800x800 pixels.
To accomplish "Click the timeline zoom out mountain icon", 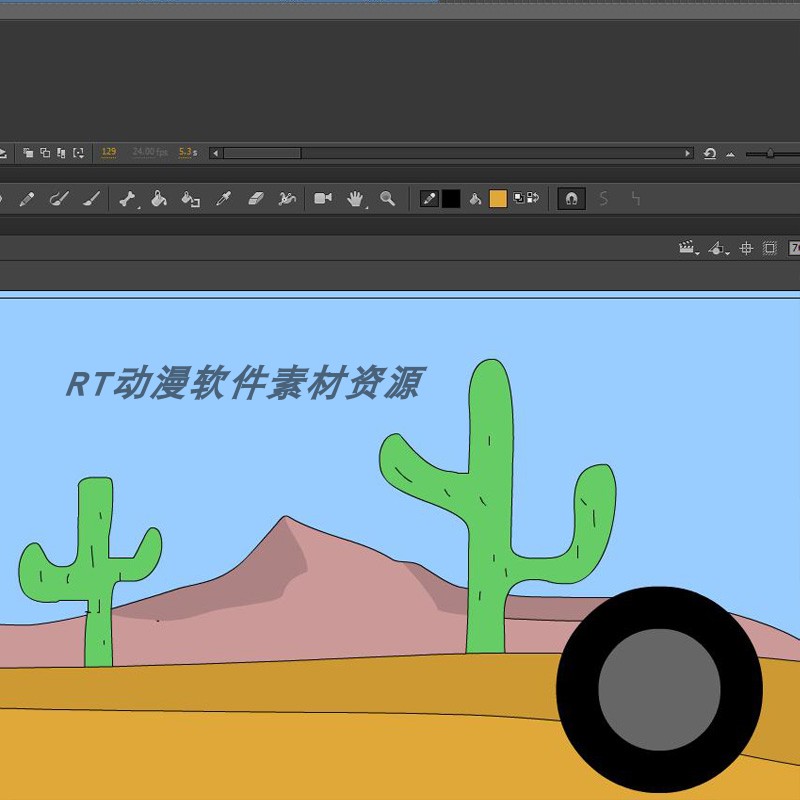I will (x=731, y=154).
